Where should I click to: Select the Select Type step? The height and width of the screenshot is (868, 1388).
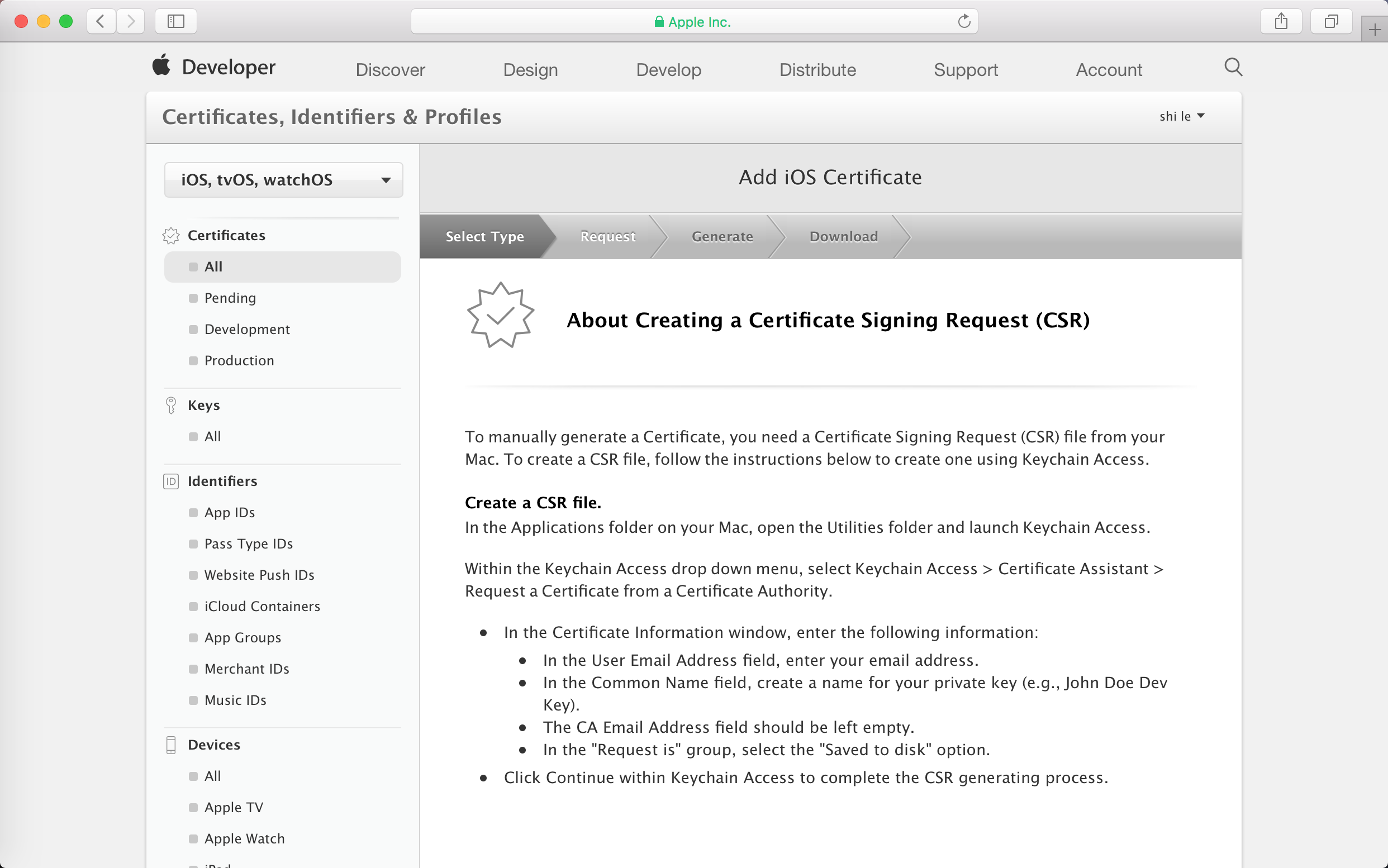[484, 236]
